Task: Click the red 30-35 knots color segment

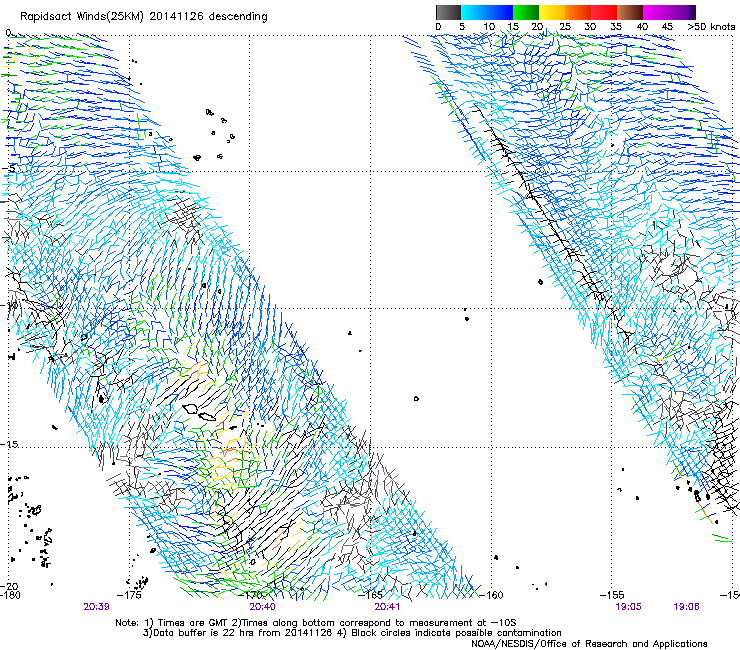Action: click(x=604, y=12)
